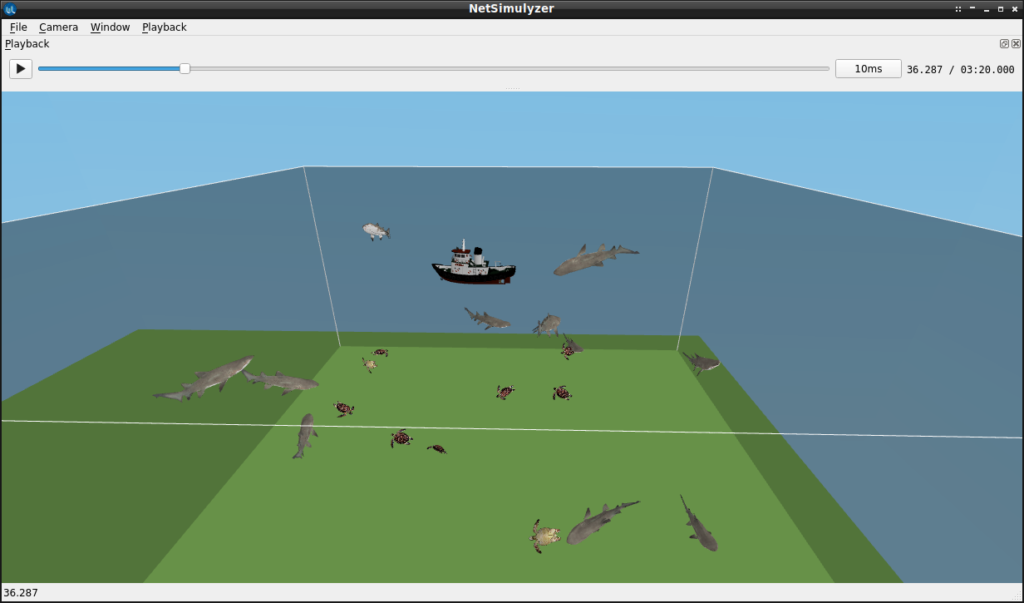Float the Playback dock panel
The image size is (1024, 603).
[1004, 44]
